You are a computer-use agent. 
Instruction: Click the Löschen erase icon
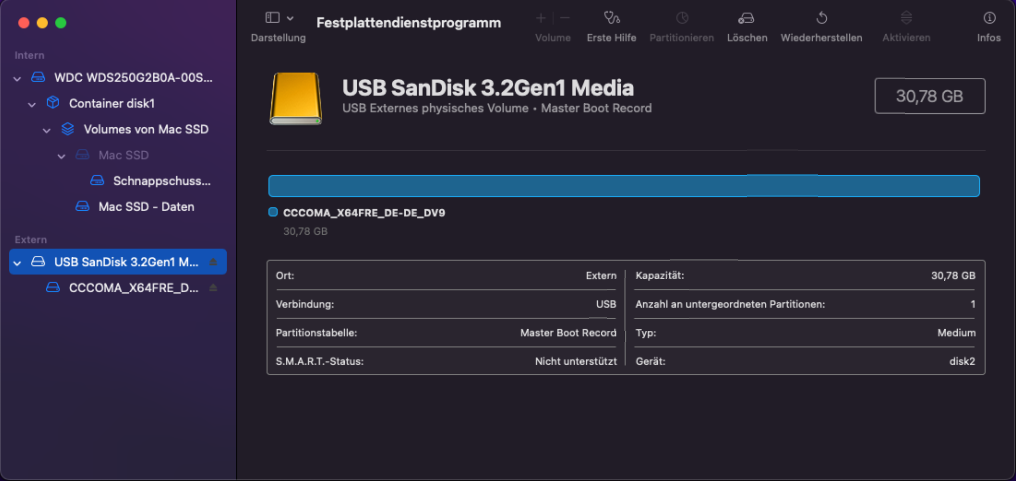point(747,18)
